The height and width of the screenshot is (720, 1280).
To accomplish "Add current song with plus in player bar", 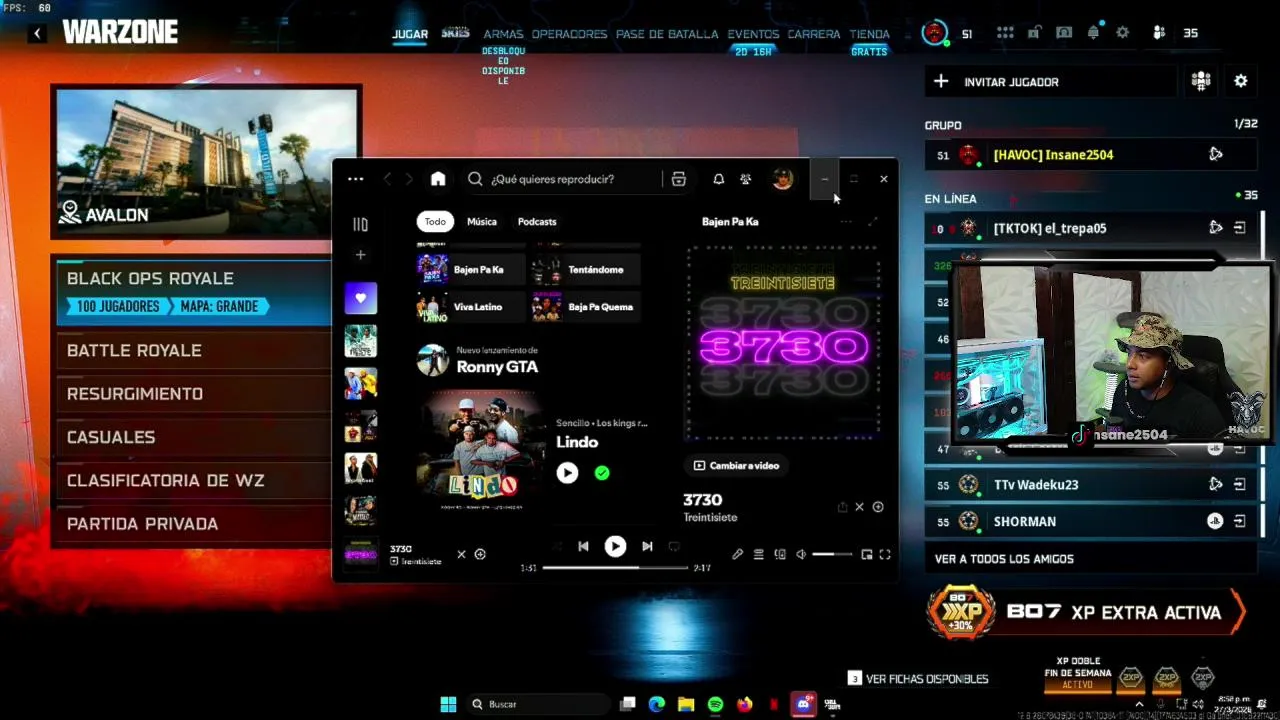I will pos(480,554).
